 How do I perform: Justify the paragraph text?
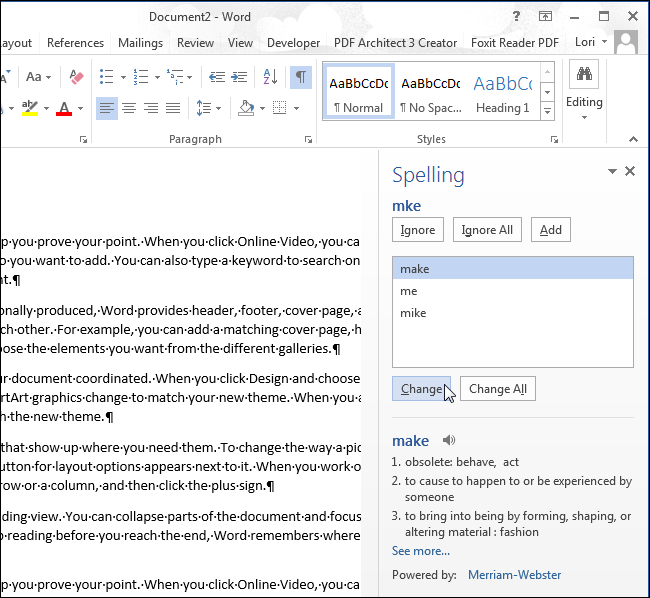point(173,108)
